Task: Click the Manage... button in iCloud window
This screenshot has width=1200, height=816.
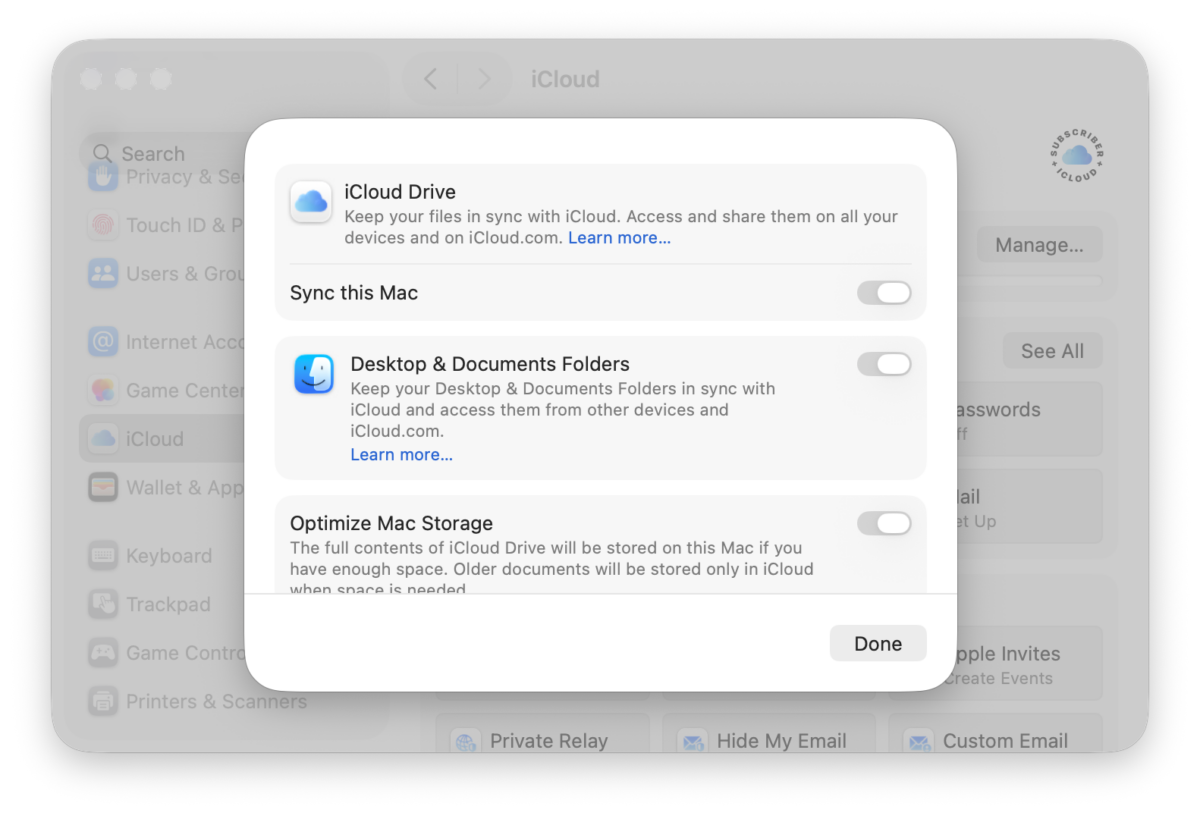Action: (1039, 245)
